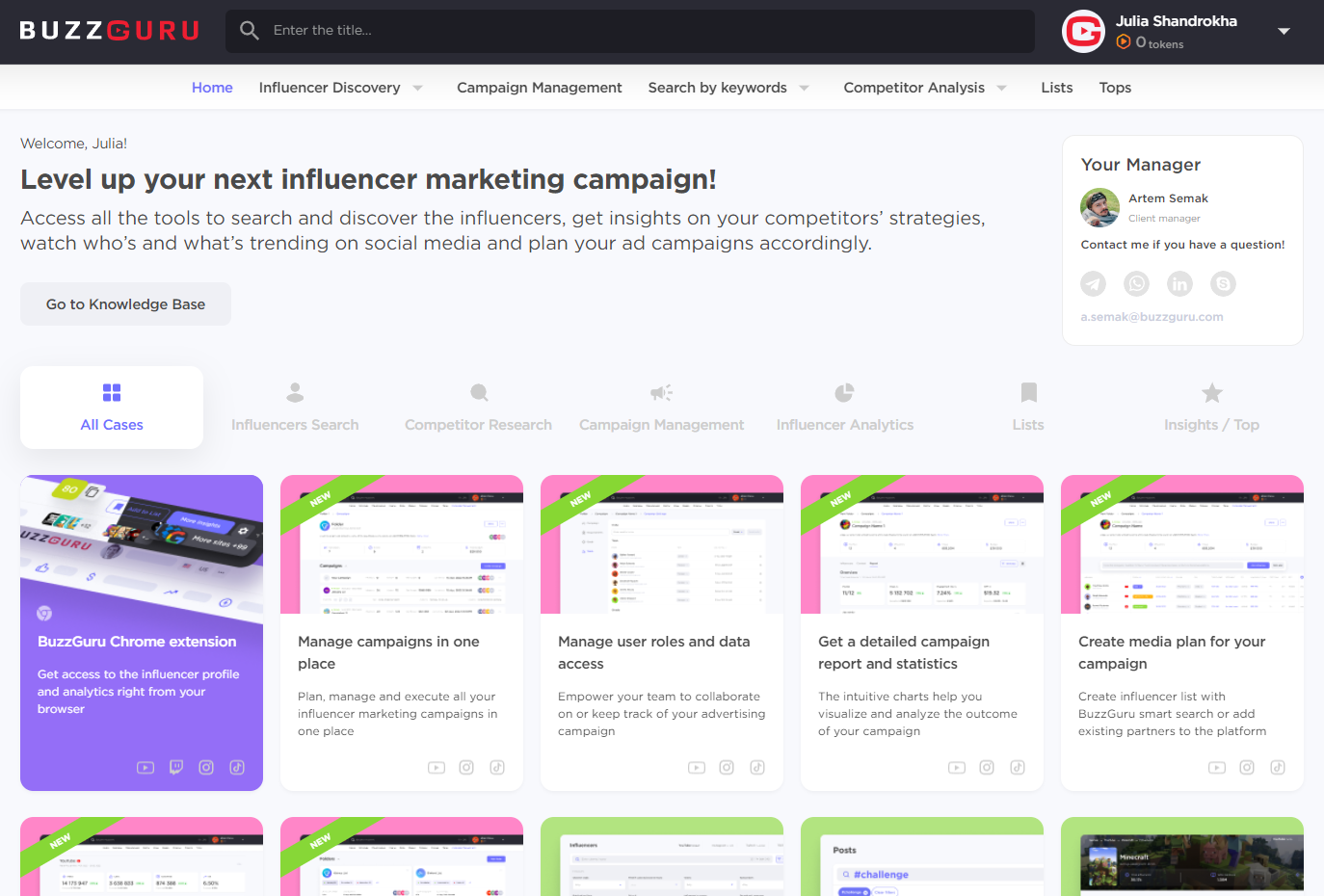Expand the Influencer Discovery dropdown arrow
The height and width of the screenshot is (896, 1324).
(x=418, y=88)
